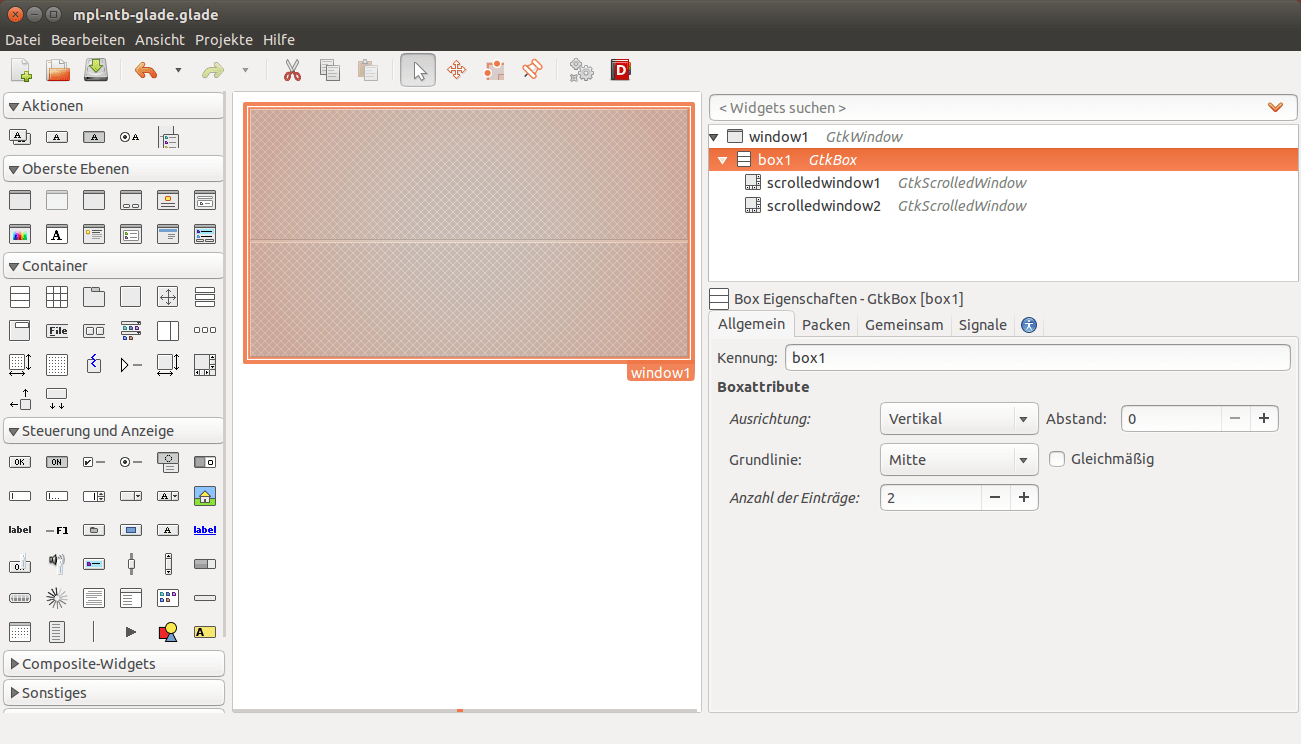Image resolution: width=1301 pixels, height=744 pixels.
Task: Open the Projekte menu
Action: coord(223,39)
